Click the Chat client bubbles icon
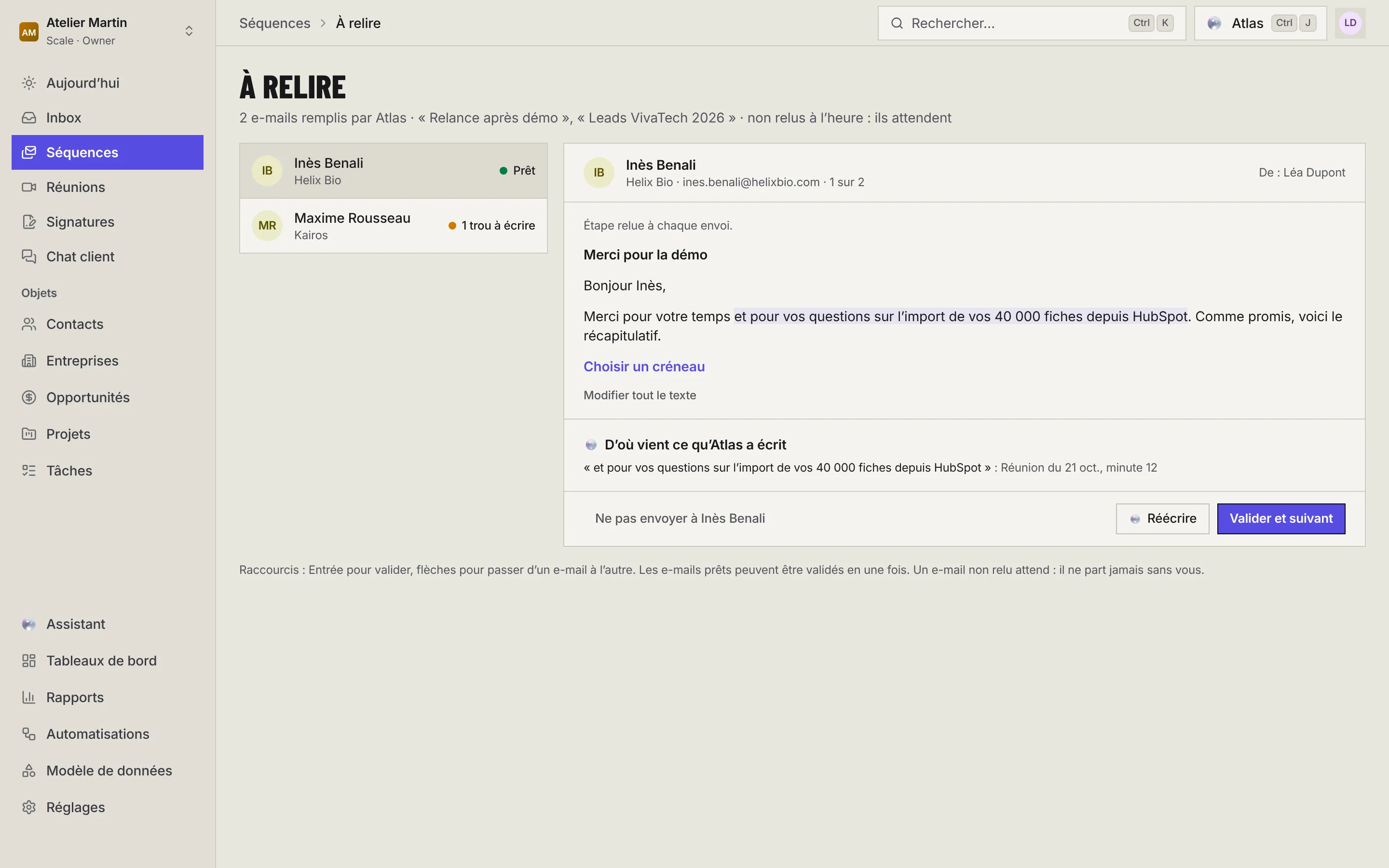1389x868 pixels. (29, 257)
